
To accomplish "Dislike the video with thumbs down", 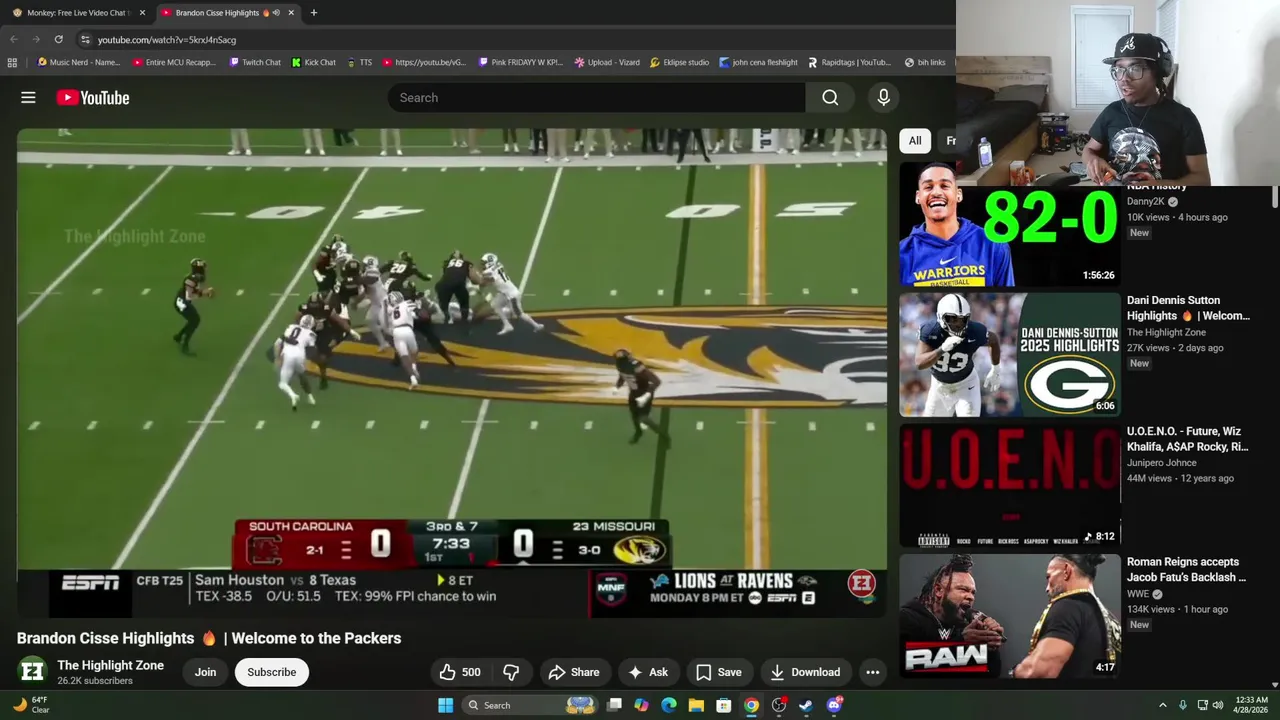I will tap(511, 672).
